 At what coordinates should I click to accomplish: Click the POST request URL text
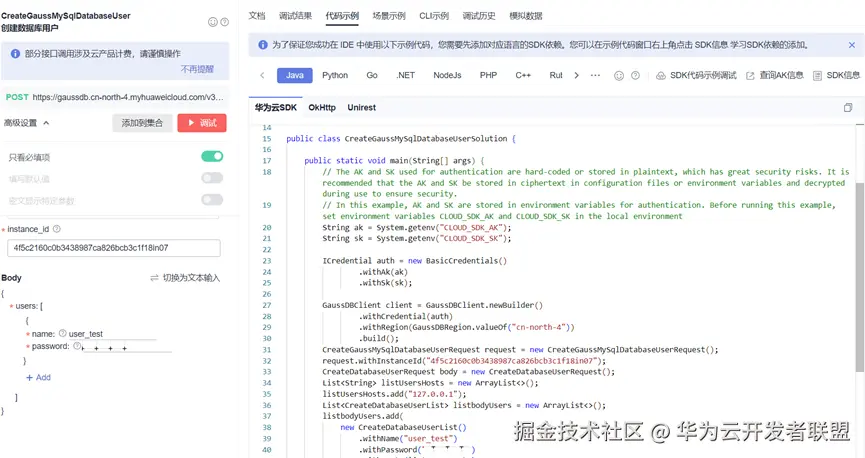[x=128, y=97]
